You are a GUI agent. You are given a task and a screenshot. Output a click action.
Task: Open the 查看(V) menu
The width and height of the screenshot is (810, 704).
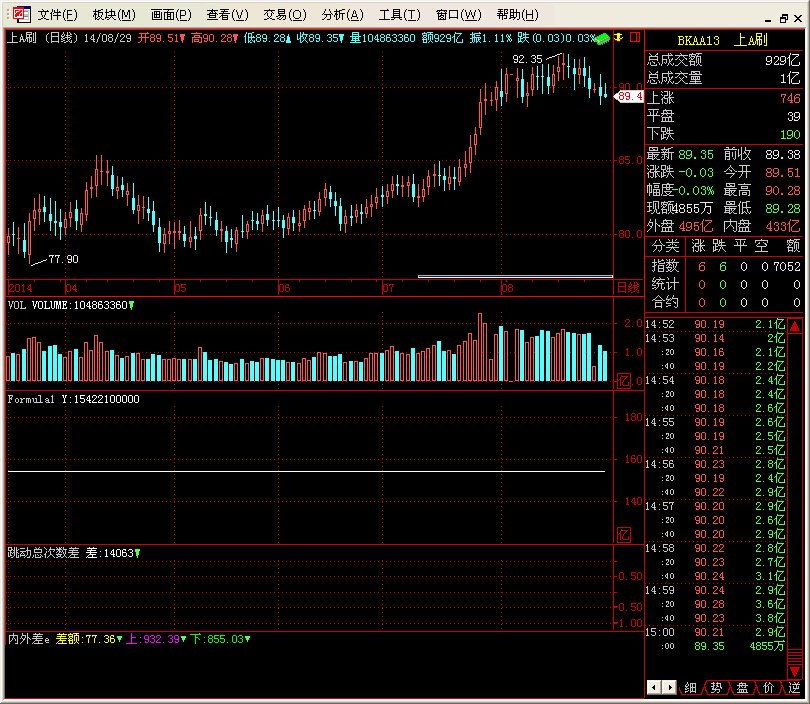click(x=227, y=15)
